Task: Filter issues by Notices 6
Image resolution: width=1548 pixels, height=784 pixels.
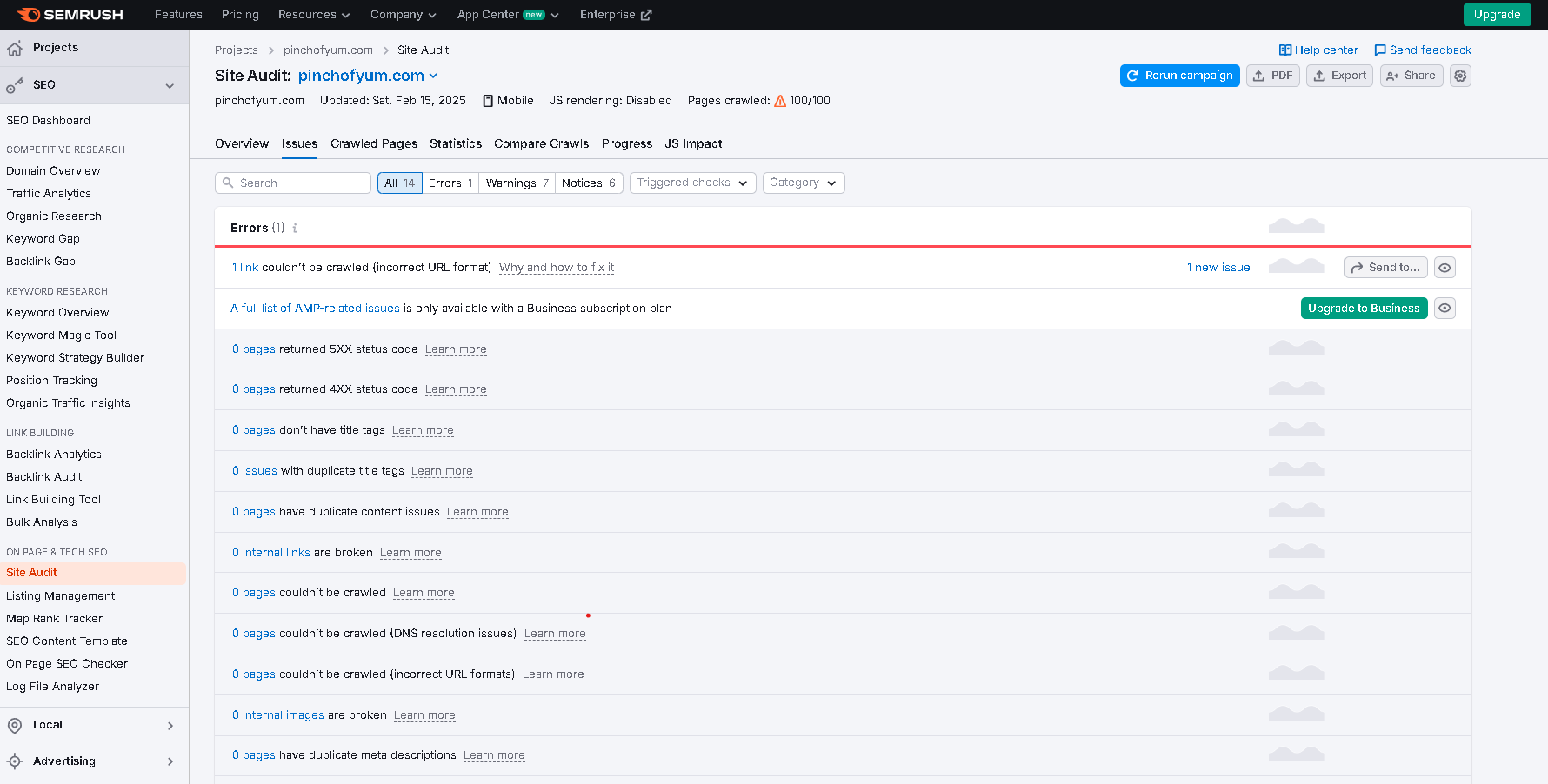Action: [589, 183]
